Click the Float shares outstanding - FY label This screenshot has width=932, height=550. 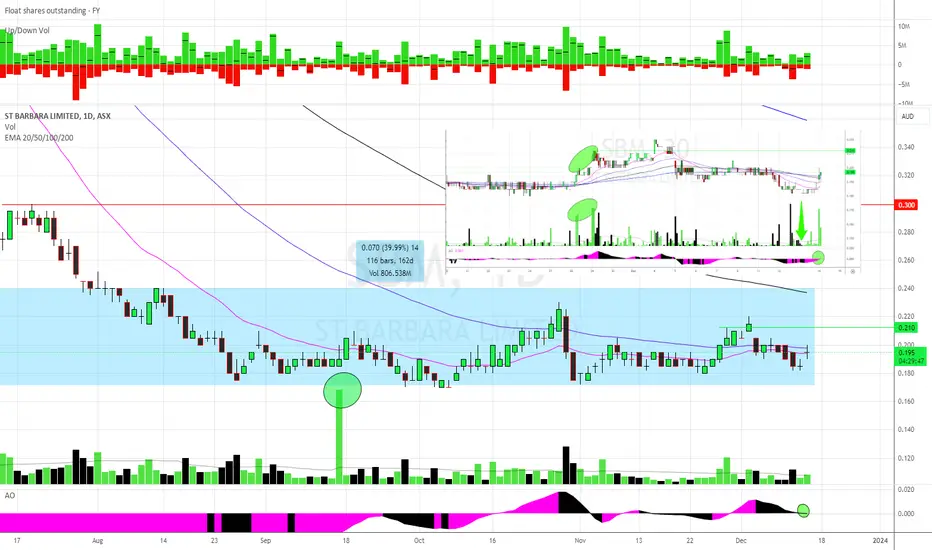[x=52, y=11]
